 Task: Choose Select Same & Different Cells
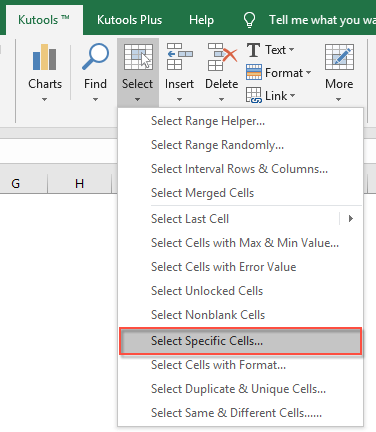pos(240,413)
